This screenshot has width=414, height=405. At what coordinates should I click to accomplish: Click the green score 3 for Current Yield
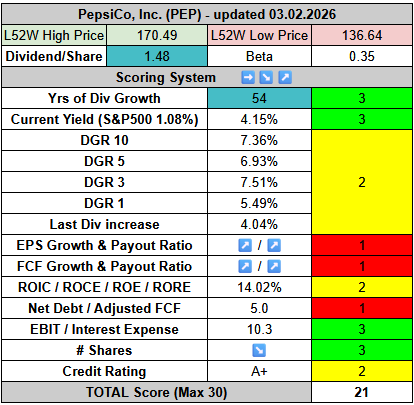click(362, 119)
